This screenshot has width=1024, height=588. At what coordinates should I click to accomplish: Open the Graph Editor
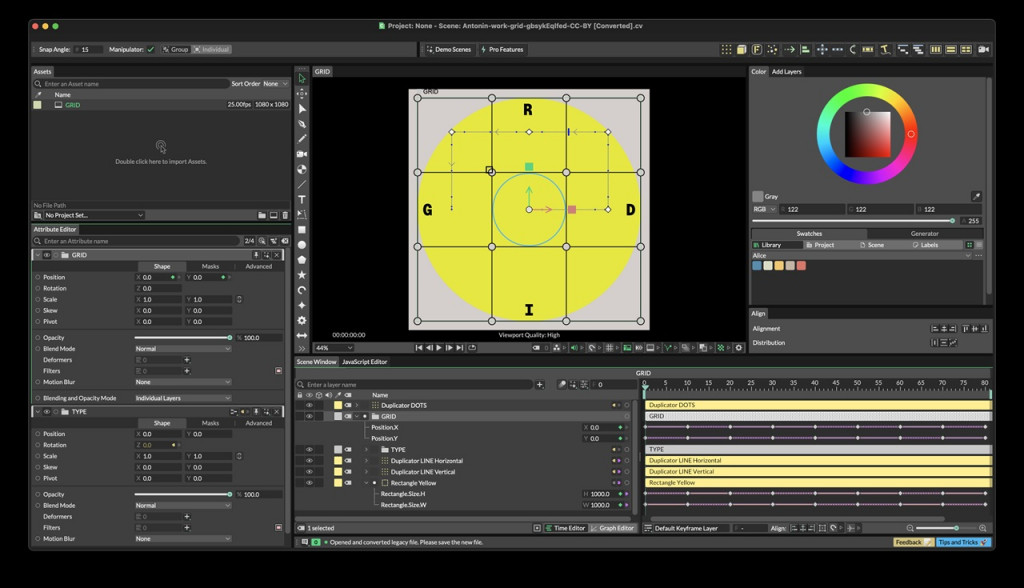[613, 528]
